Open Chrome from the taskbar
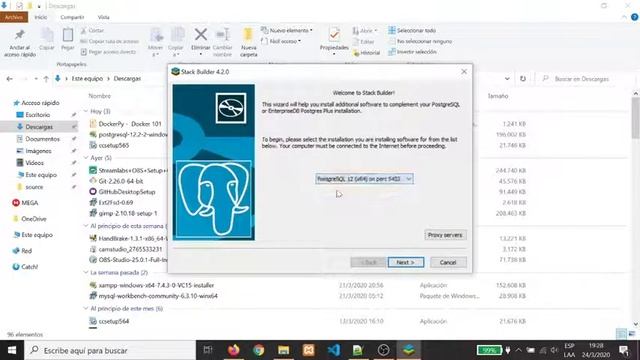640x360 pixels. (x=258, y=350)
